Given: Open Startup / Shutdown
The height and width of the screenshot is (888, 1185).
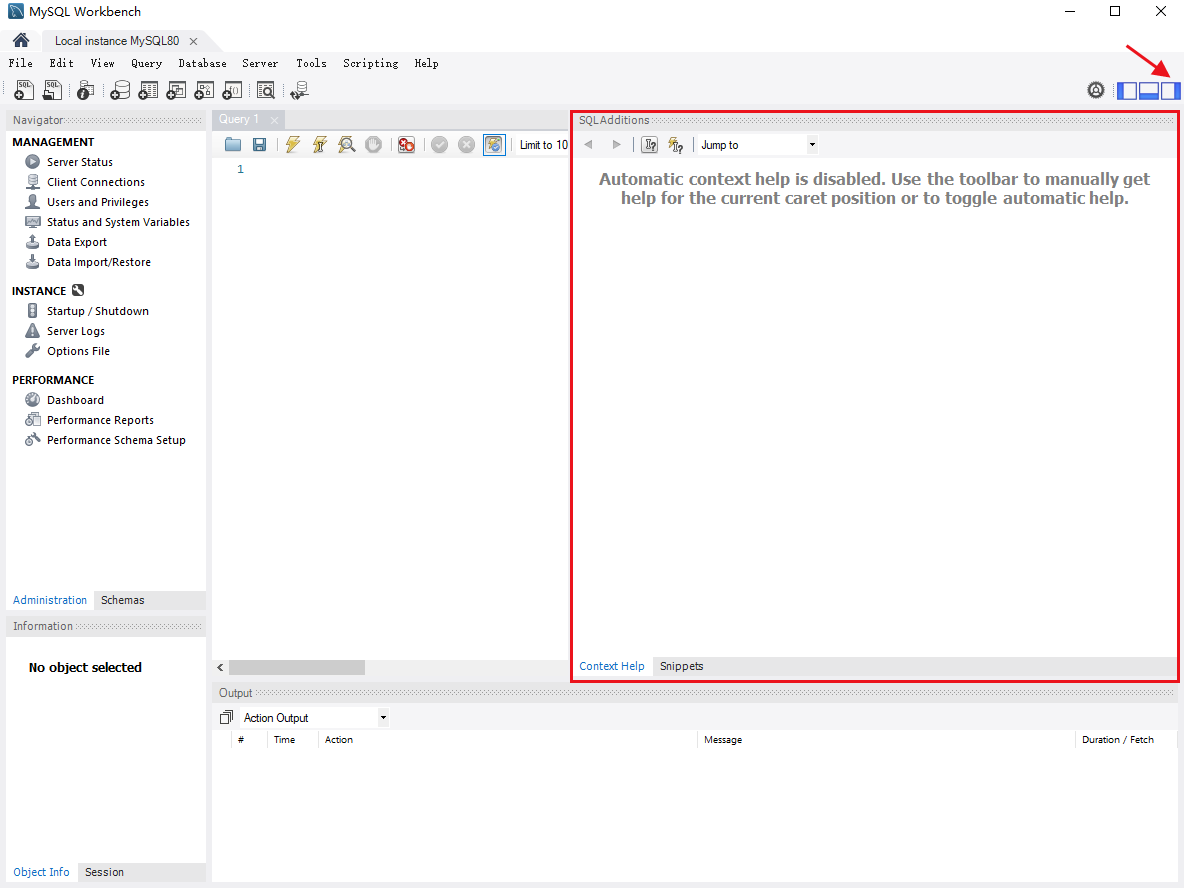Looking at the screenshot, I should pos(97,311).
